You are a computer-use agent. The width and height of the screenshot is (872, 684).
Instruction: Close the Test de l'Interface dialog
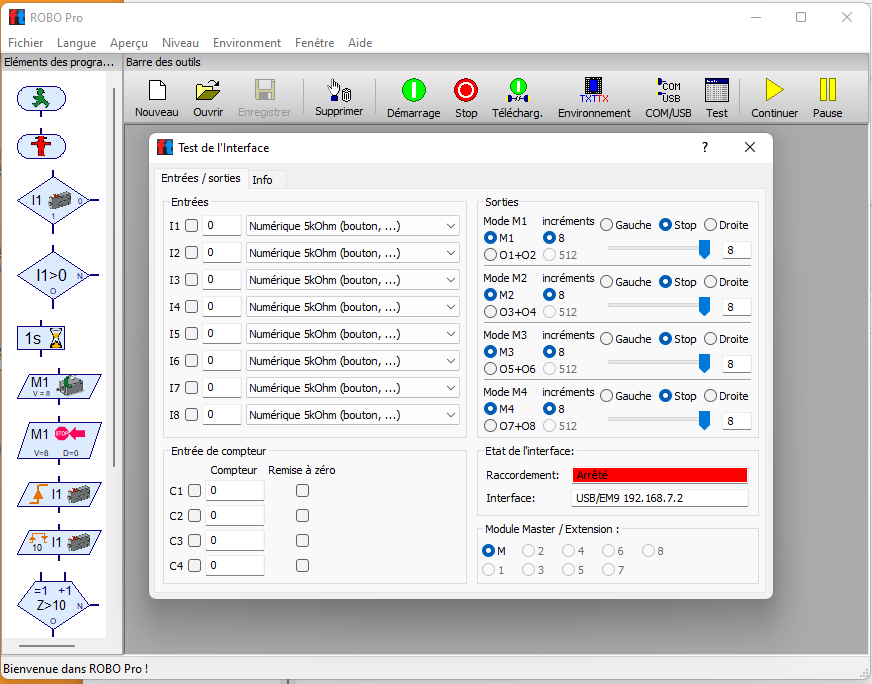pyautogui.click(x=750, y=147)
